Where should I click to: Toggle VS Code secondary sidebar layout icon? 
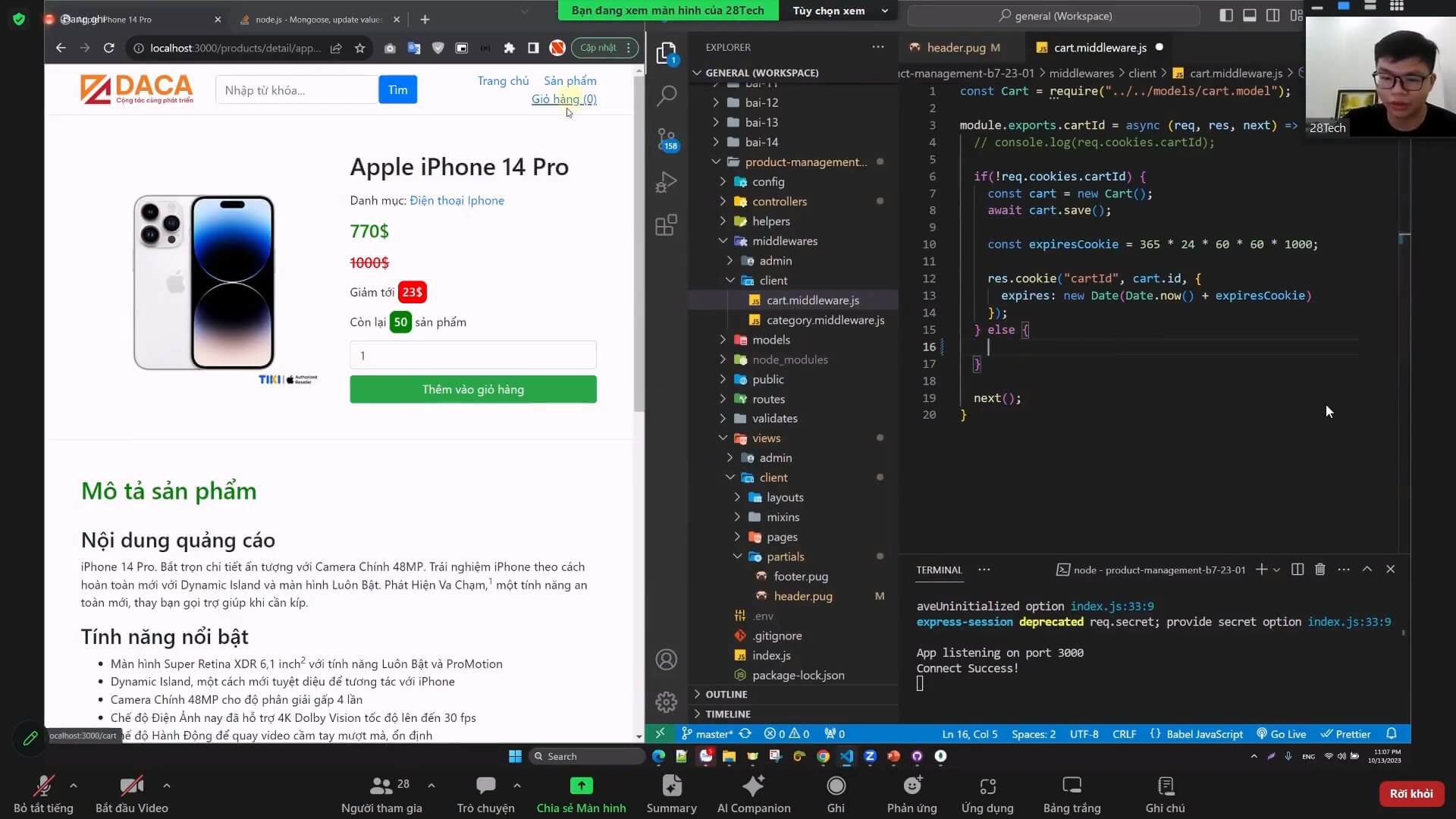point(1273,16)
